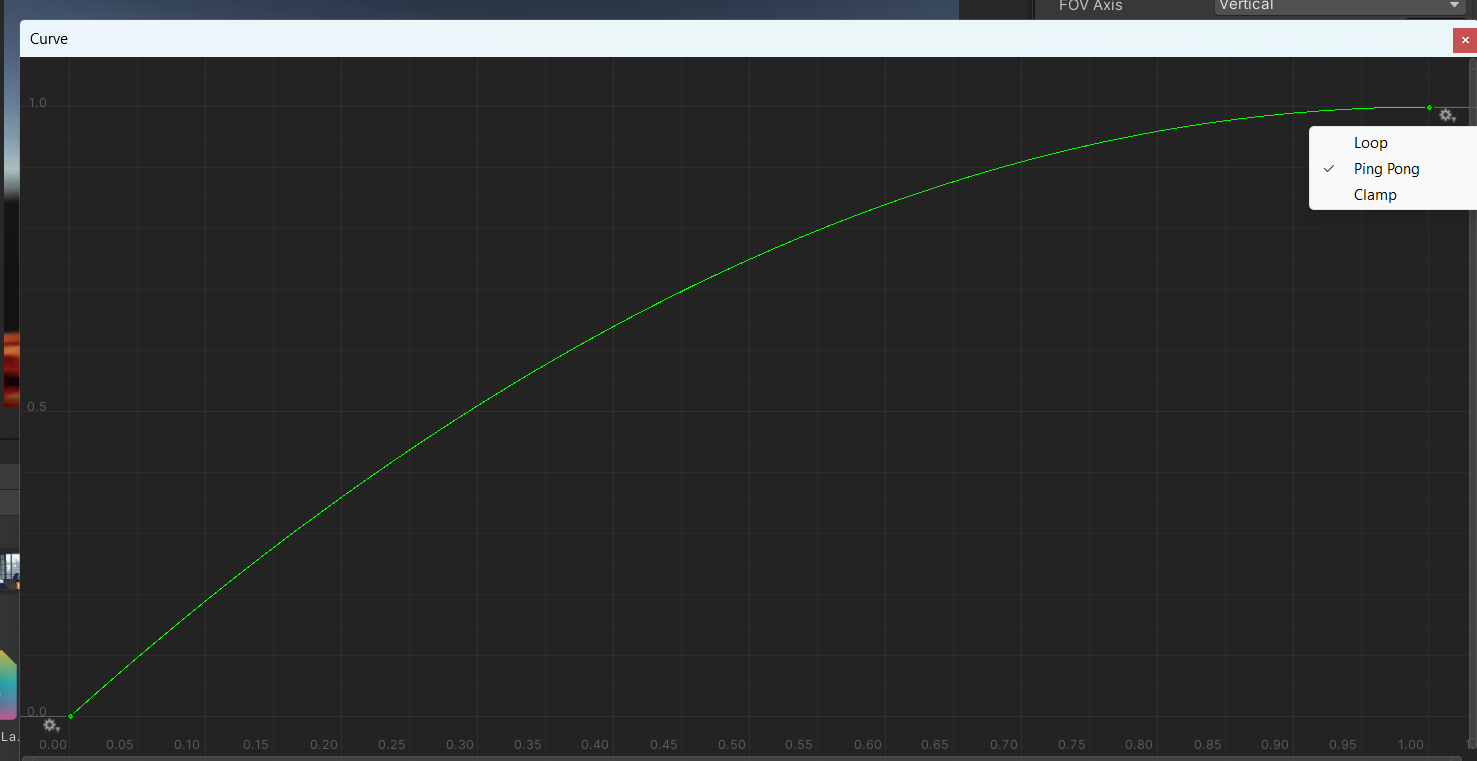Enable the Ping Pong wrap mode checkmark
Image resolution: width=1477 pixels, height=761 pixels.
click(x=1329, y=168)
